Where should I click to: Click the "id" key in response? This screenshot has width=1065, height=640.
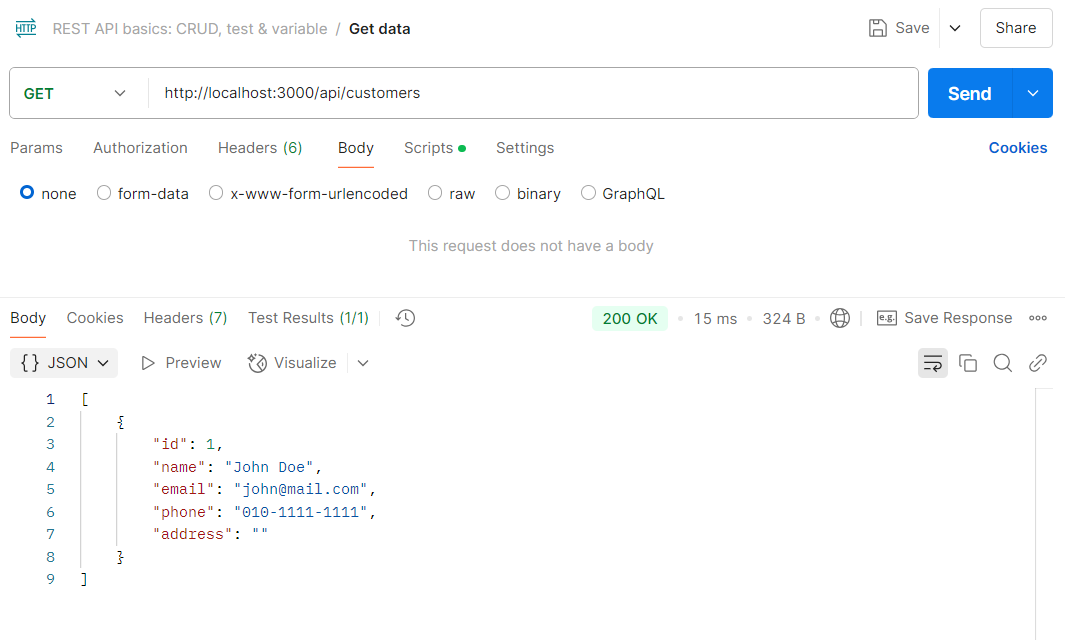[x=170, y=444]
